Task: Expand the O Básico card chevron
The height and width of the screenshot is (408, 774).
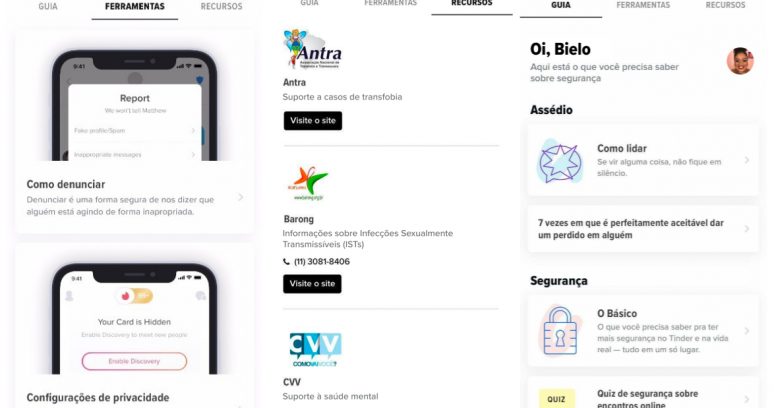Action: point(747,331)
